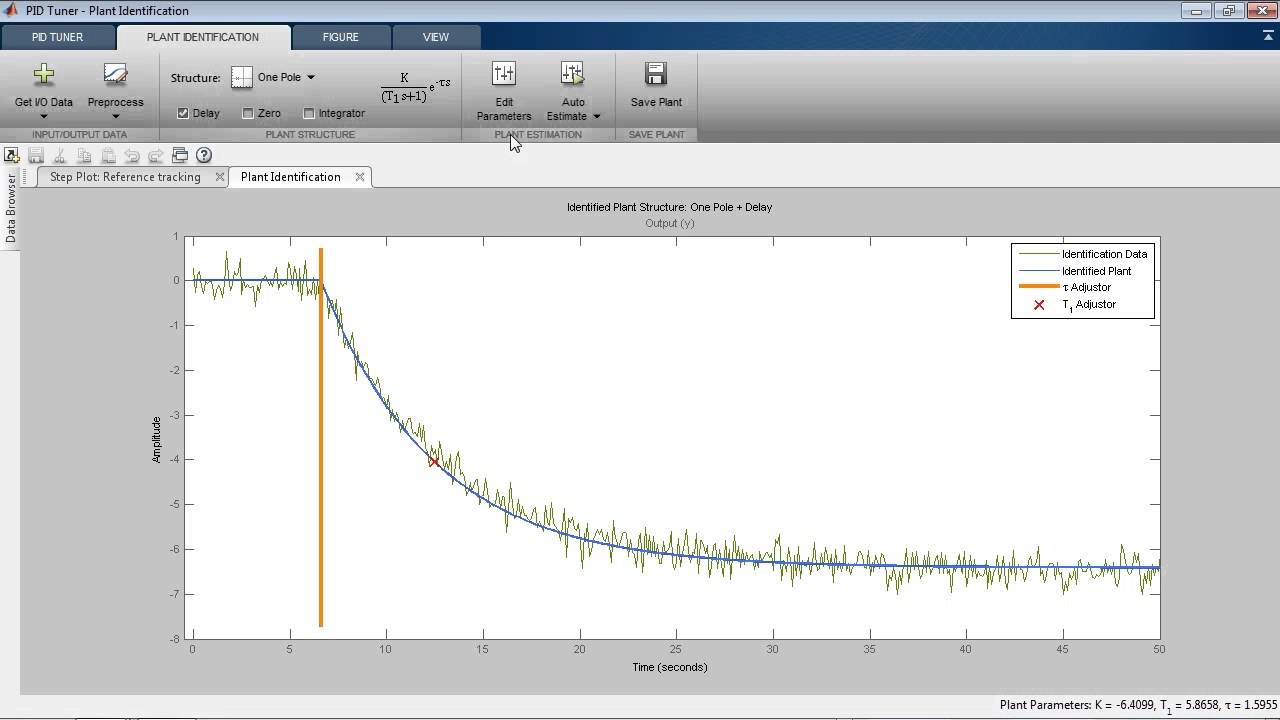This screenshot has width=1280, height=720.
Task: Expand the Auto Estimate dropdown arrow
Action: click(597, 116)
